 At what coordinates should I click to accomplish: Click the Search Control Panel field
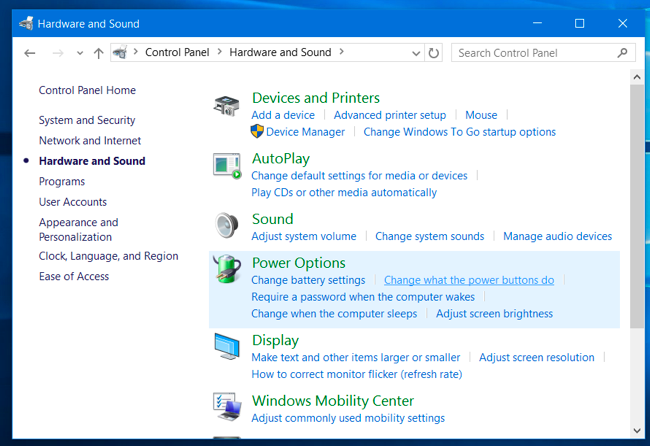click(530, 53)
